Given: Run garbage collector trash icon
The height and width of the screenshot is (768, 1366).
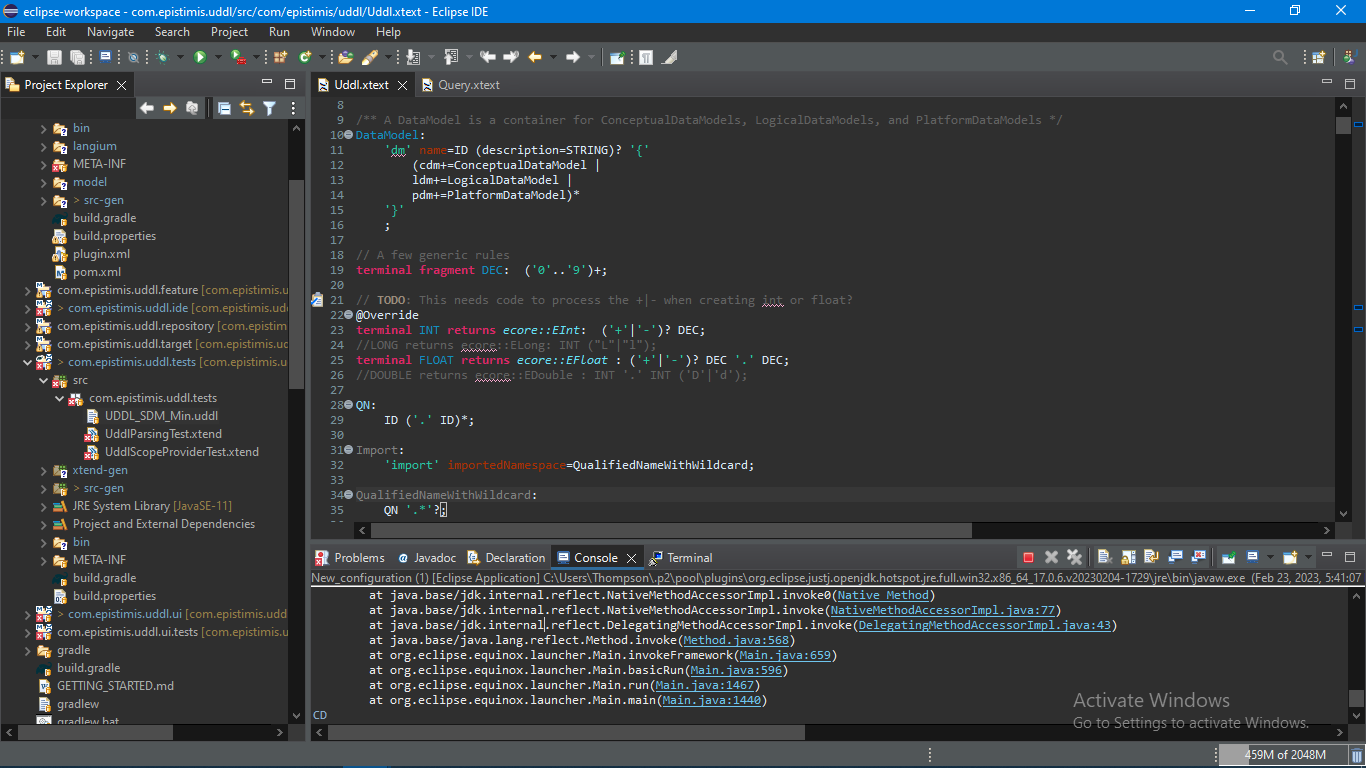Looking at the screenshot, I should [x=1357, y=755].
